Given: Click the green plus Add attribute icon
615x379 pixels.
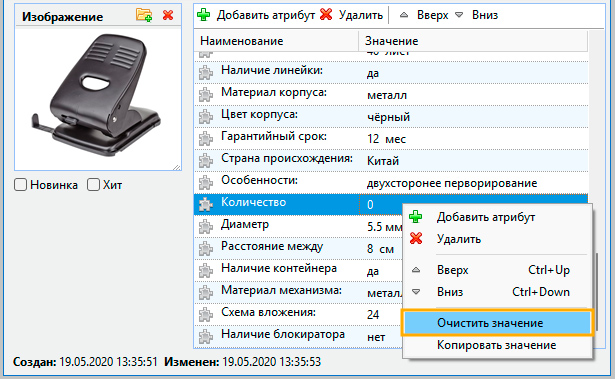Looking at the screenshot, I should click(204, 15).
